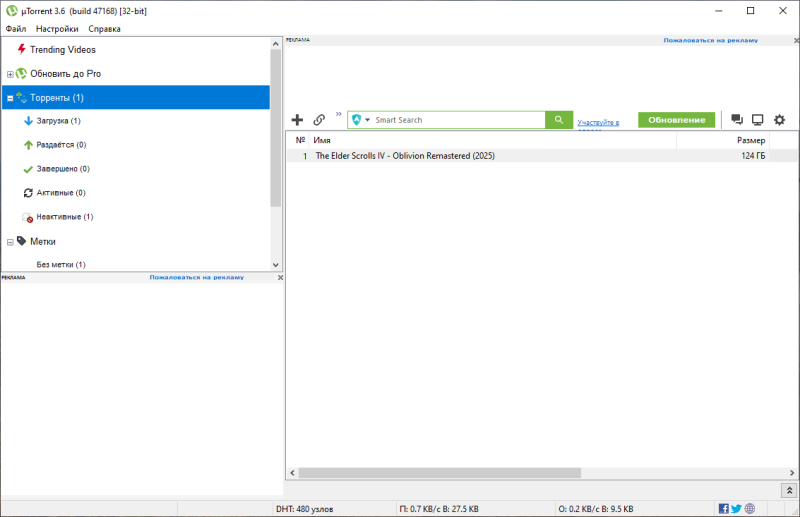800x517 pixels.
Task: Close the sidebar advertisement panel
Action: pyautogui.click(x=280, y=277)
